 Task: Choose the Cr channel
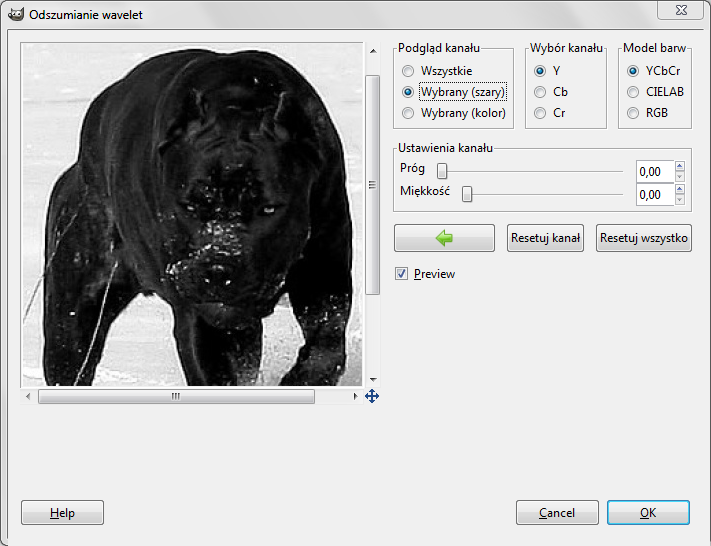point(540,113)
